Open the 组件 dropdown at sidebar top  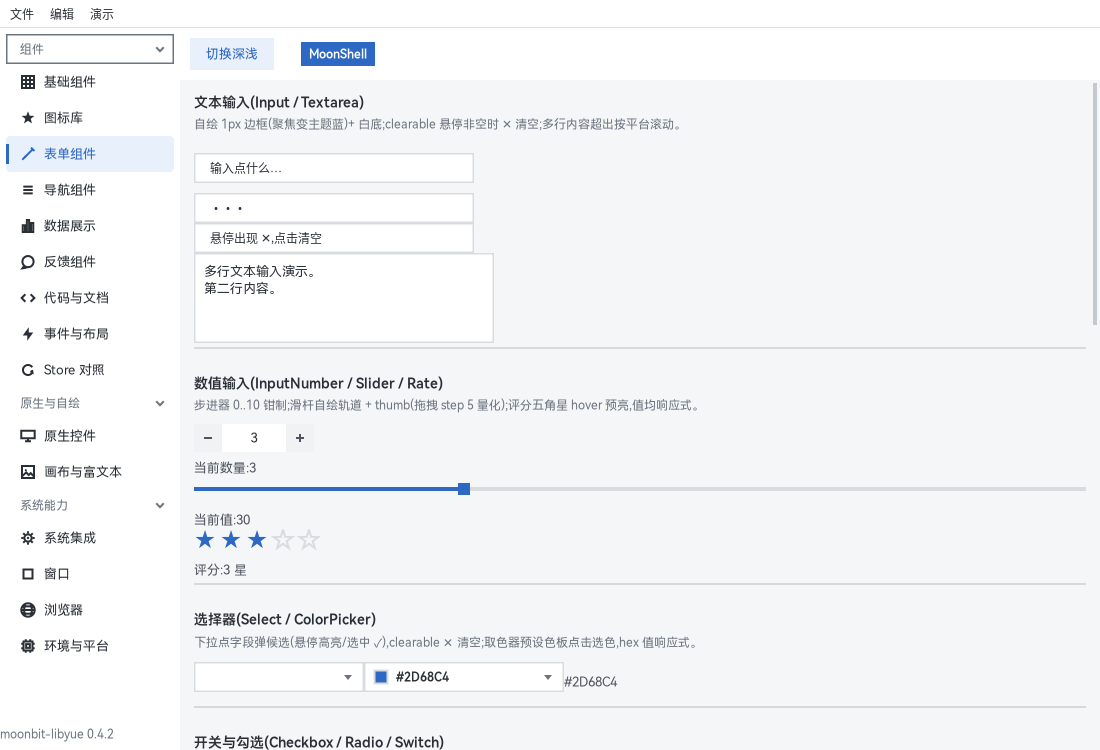[90, 49]
